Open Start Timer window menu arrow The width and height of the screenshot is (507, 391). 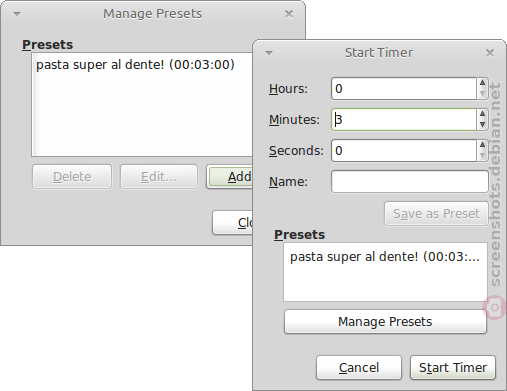[269, 53]
